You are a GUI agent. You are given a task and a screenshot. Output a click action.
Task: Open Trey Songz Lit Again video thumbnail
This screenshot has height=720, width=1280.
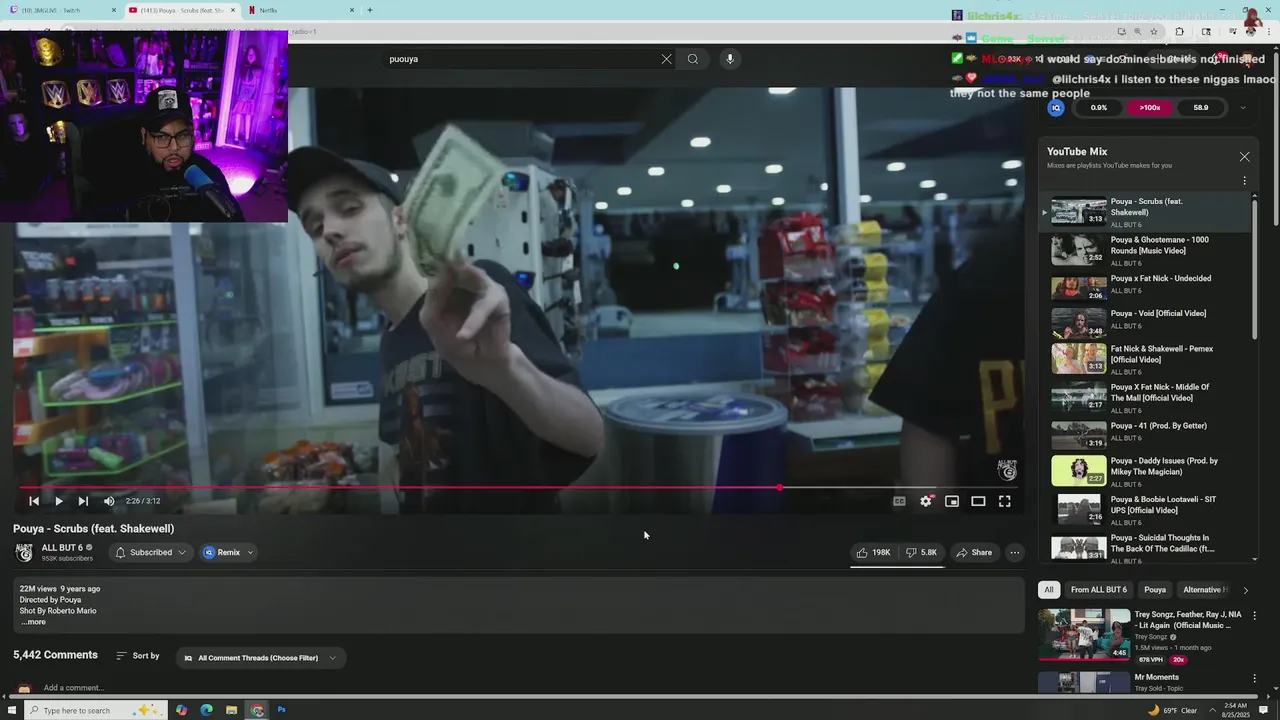coord(1084,634)
